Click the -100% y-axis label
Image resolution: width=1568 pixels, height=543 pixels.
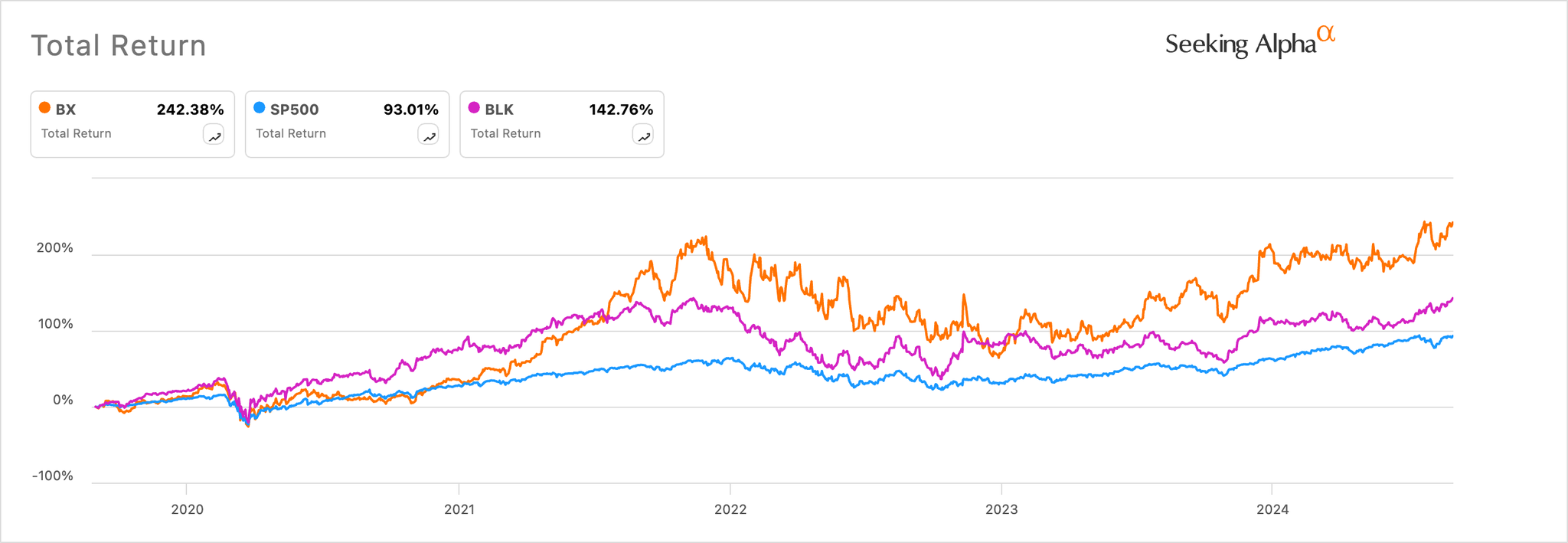click(x=53, y=476)
